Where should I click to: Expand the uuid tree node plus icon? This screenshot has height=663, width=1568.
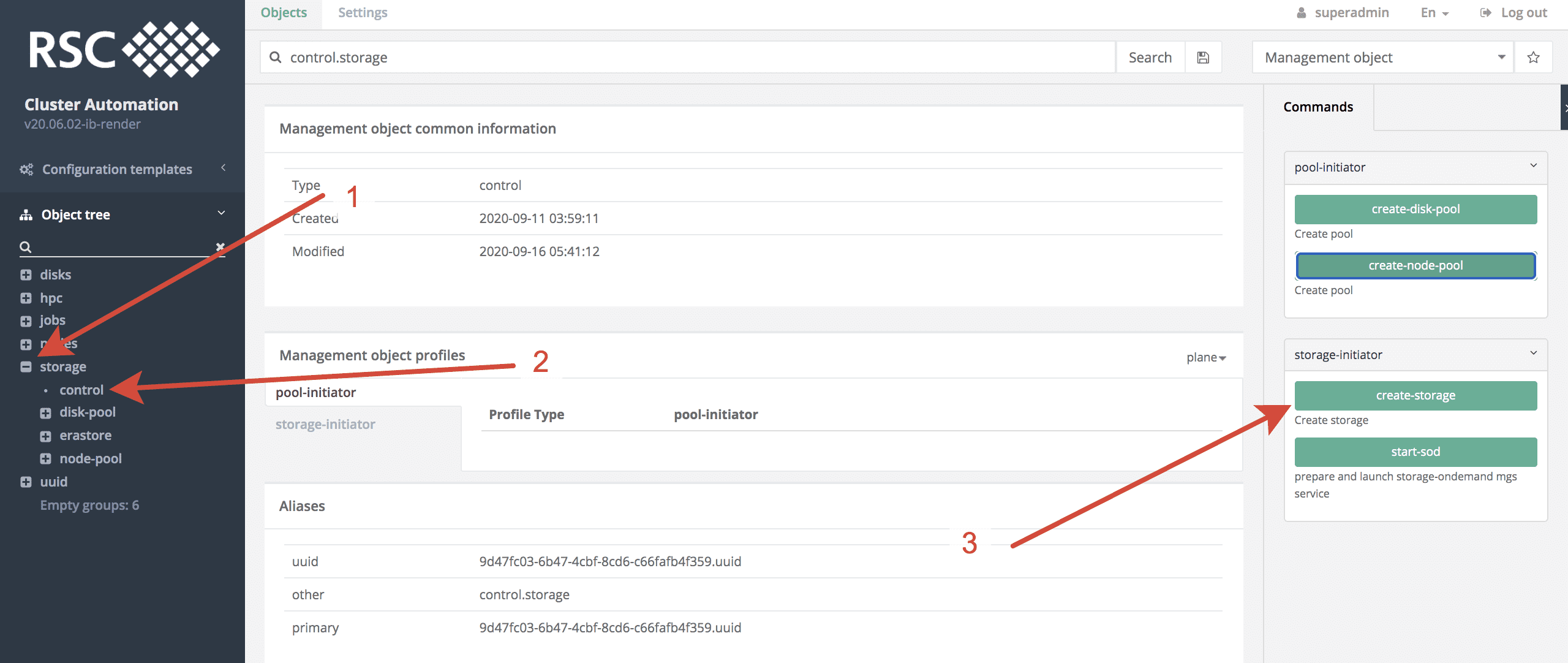click(26, 482)
